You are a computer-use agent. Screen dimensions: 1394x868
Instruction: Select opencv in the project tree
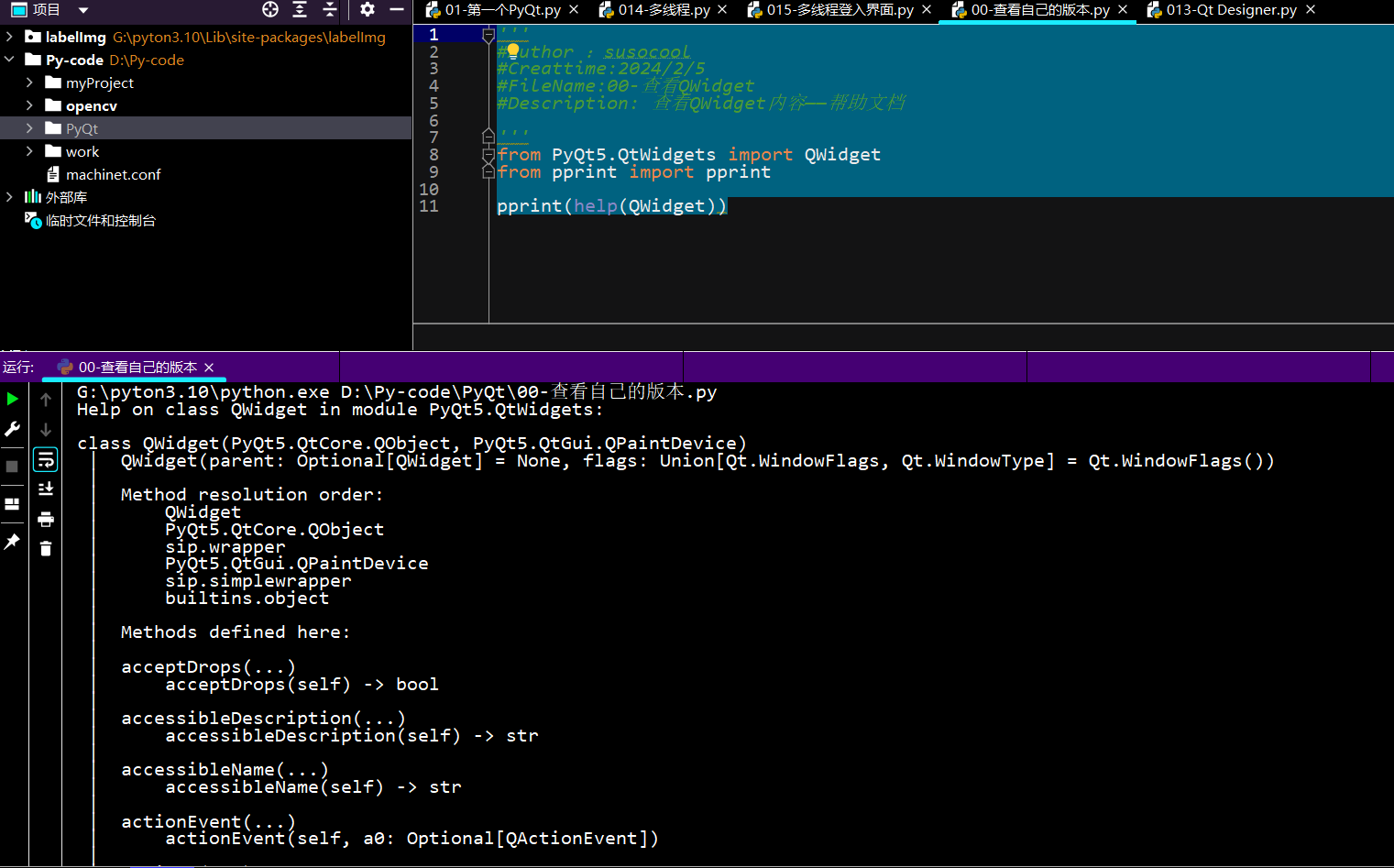click(x=92, y=105)
